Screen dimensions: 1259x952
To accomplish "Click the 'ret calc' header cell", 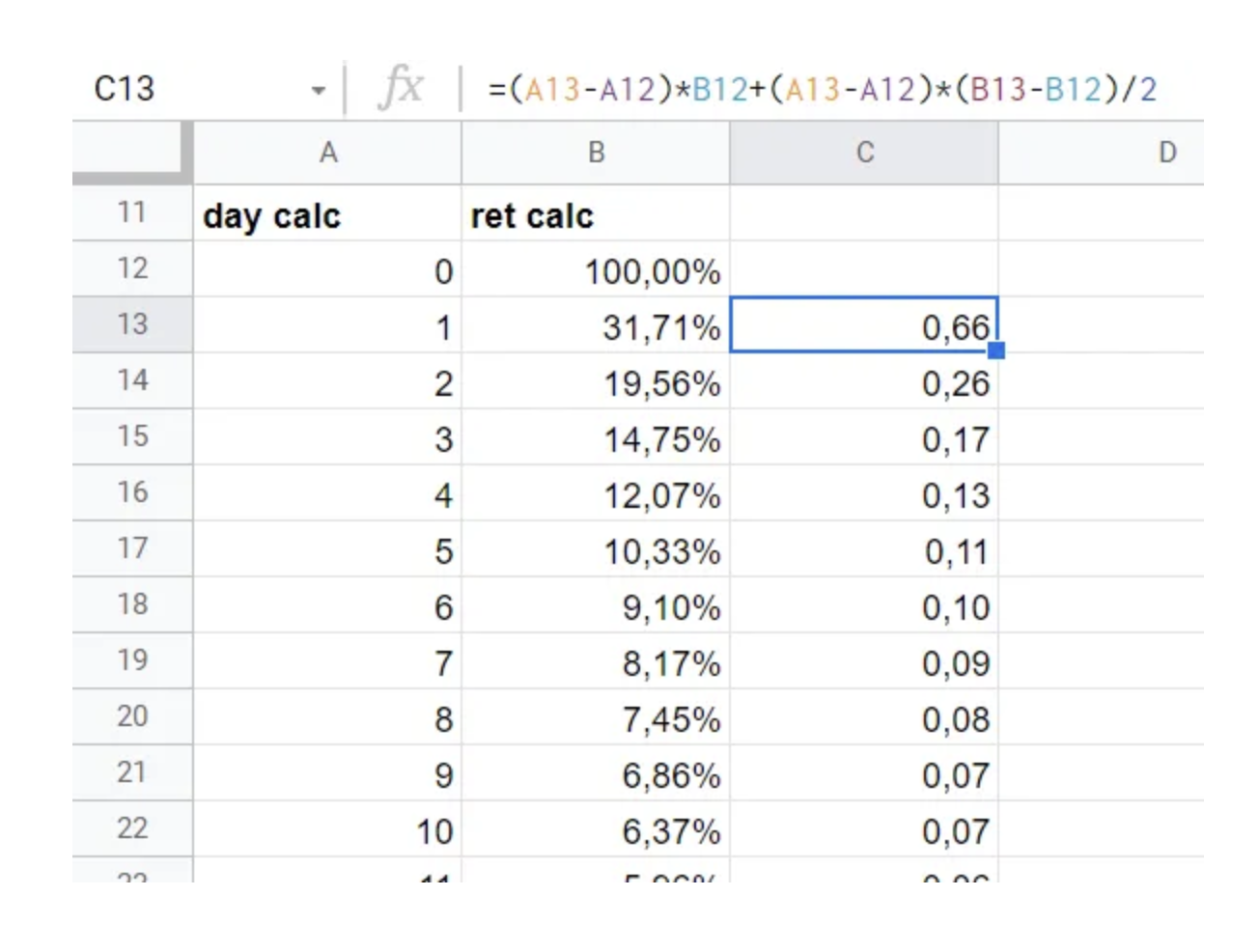I will [x=596, y=214].
